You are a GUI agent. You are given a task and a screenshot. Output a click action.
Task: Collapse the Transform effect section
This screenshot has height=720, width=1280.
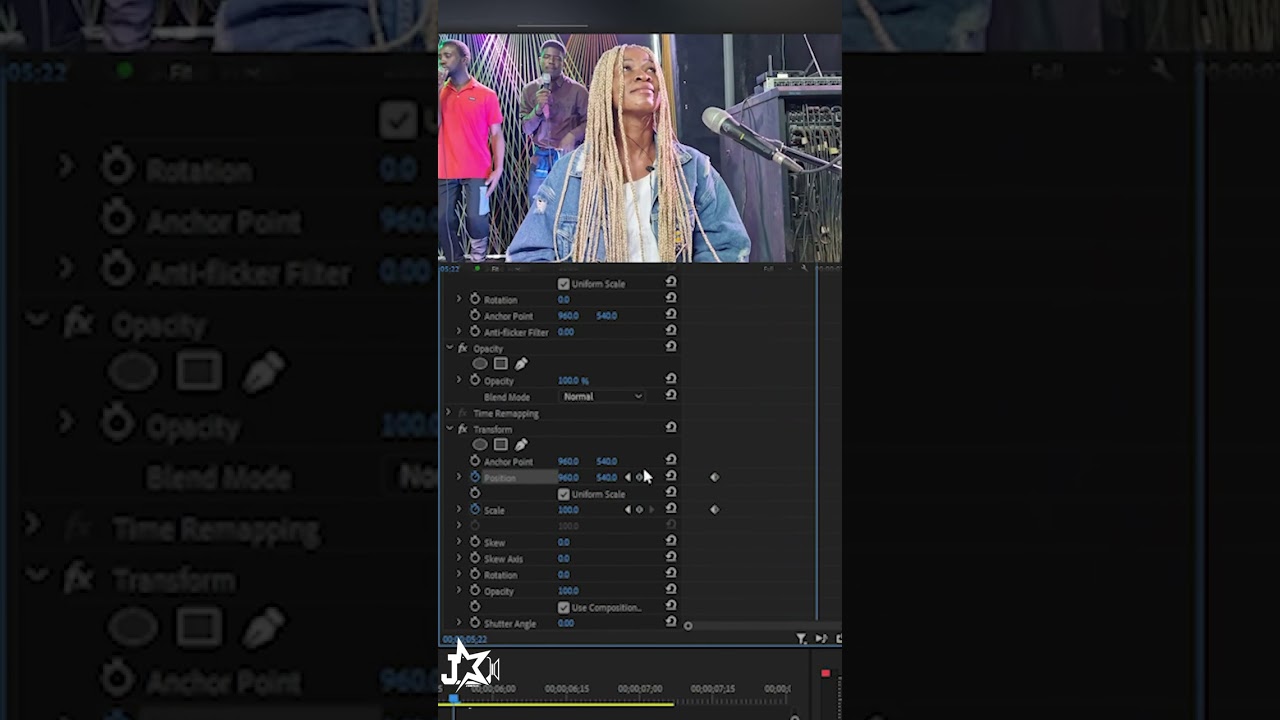tap(449, 429)
